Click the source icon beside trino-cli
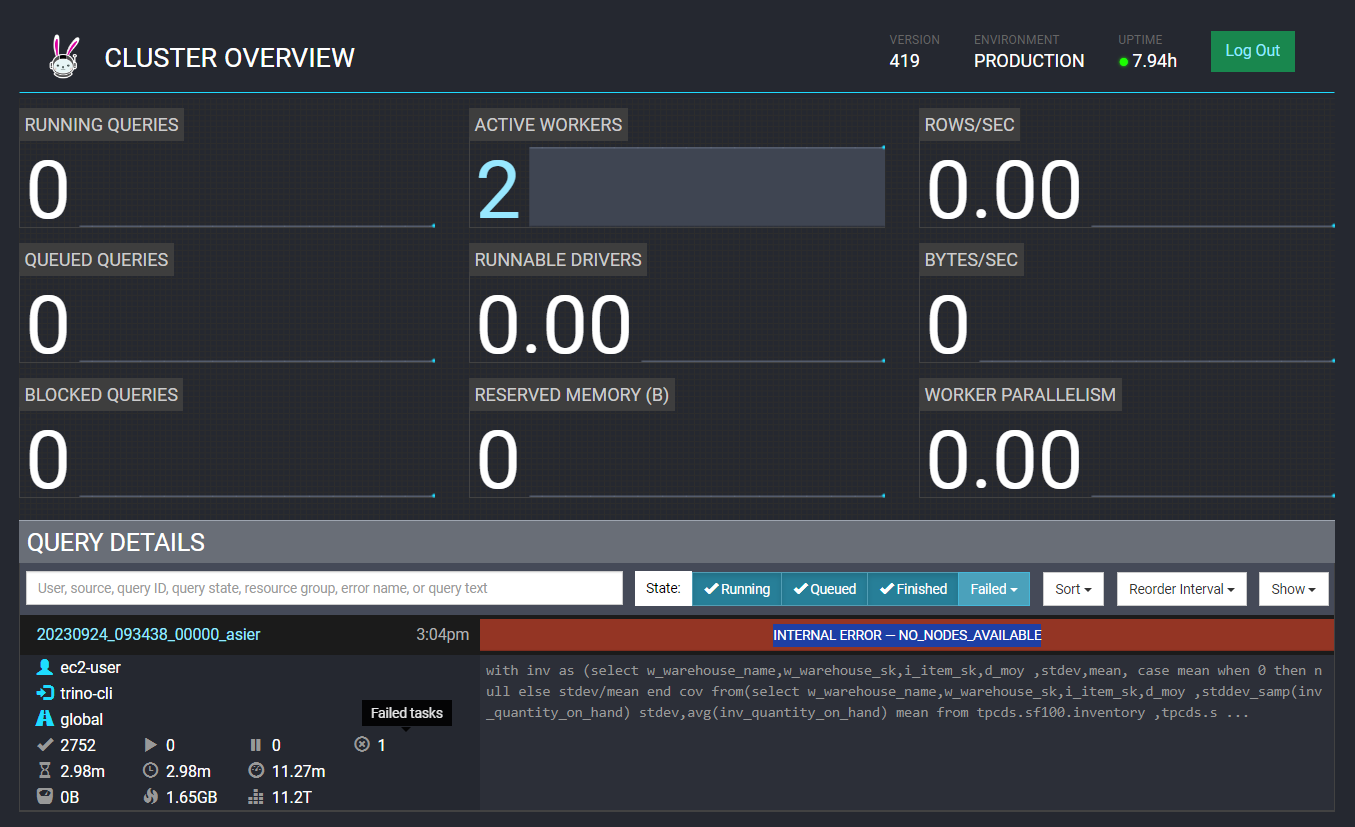The height and width of the screenshot is (827, 1355). pos(44,693)
